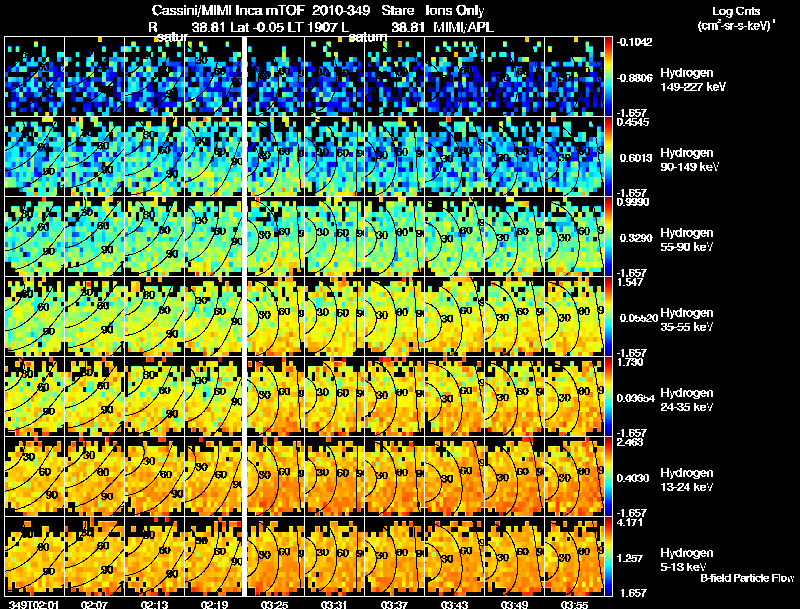Click the 03:49 time label
The width and height of the screenshot is (800, 609).
click(x=514, y=604)
